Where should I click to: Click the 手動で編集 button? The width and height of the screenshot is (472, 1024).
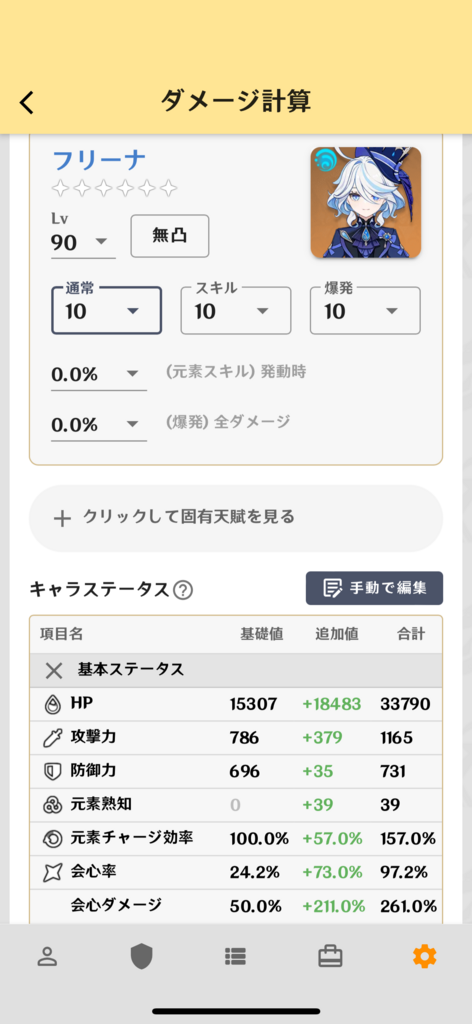375,588
